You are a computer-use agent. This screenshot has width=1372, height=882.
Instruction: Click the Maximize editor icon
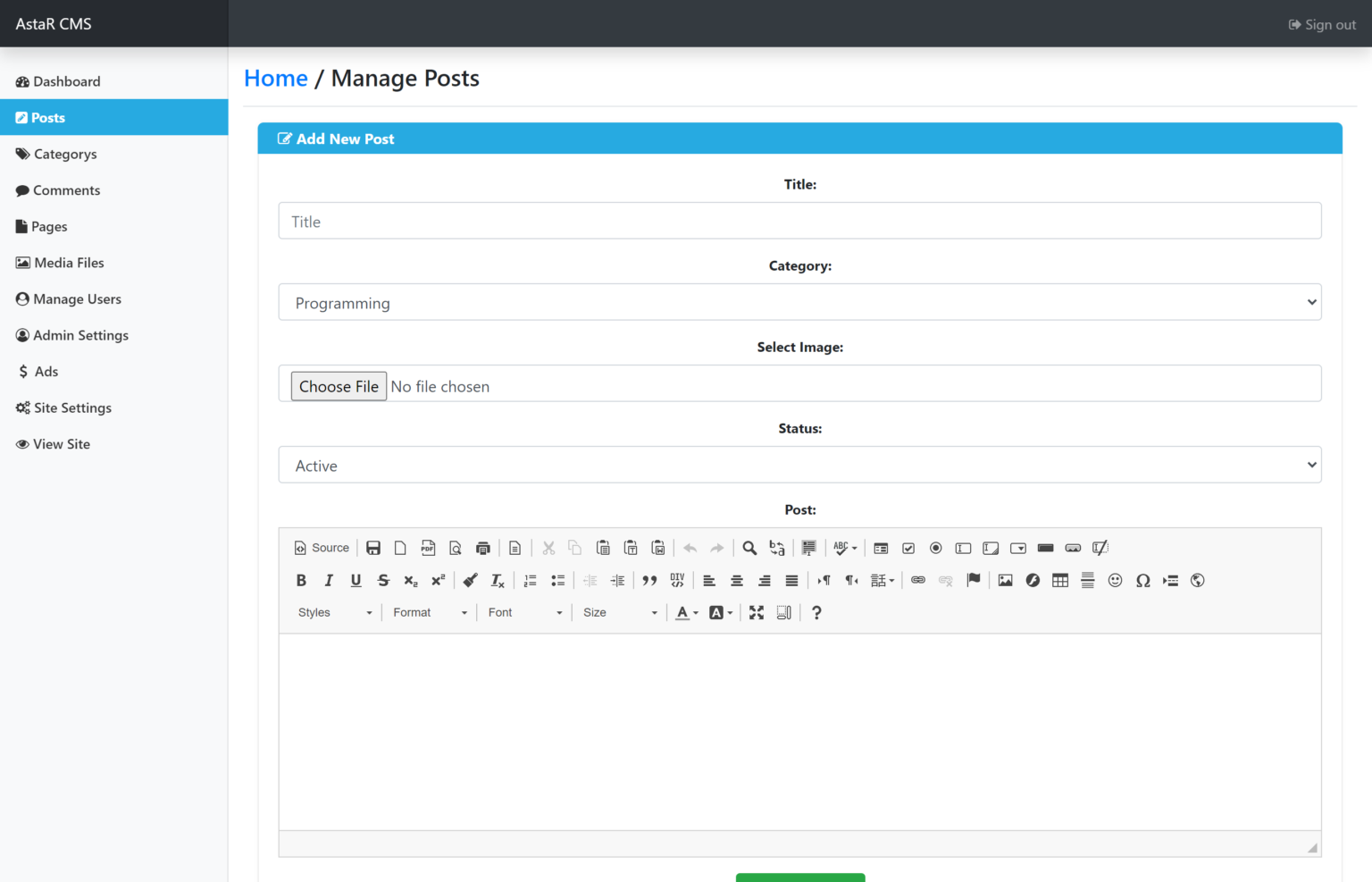tap(757, 613)
